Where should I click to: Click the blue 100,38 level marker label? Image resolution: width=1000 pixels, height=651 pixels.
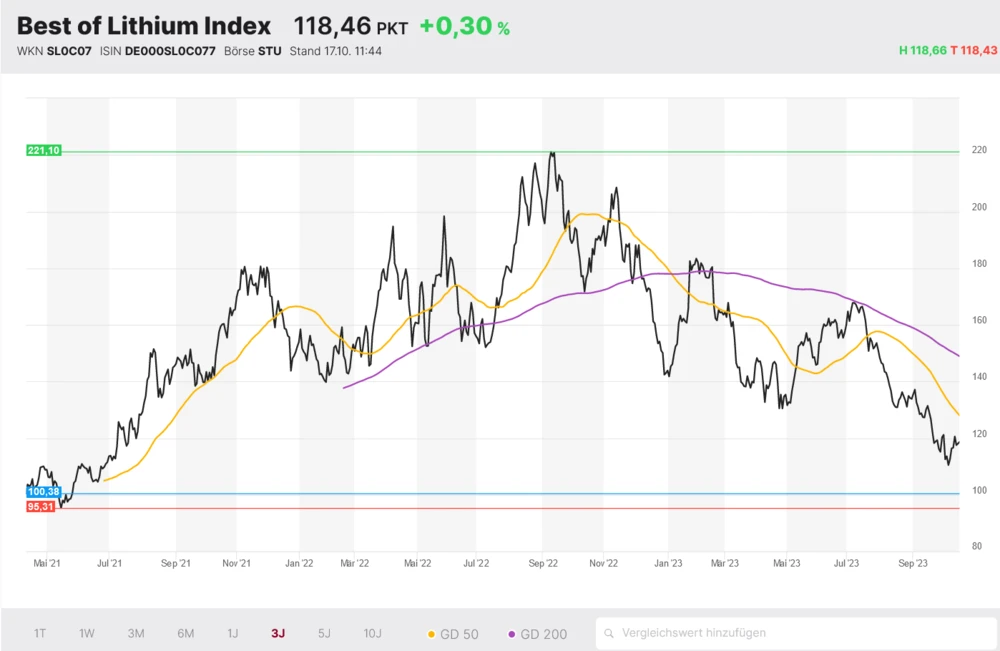[x=44, y=491]
